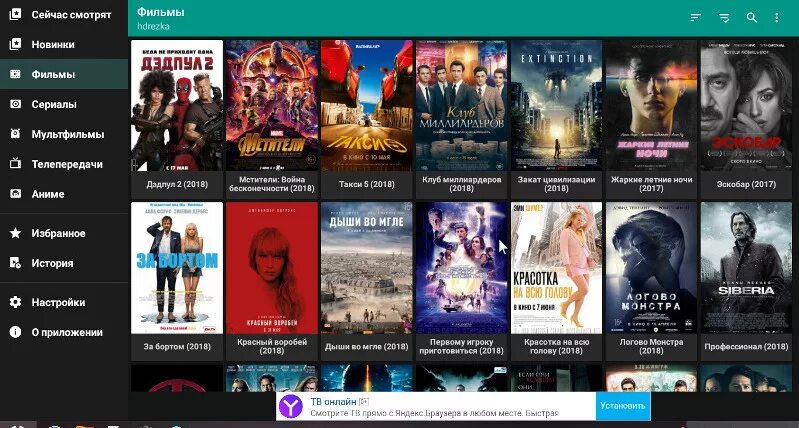Open the Жаркие летние ночи poster
799x428 pixels.
tap(651, 105)
